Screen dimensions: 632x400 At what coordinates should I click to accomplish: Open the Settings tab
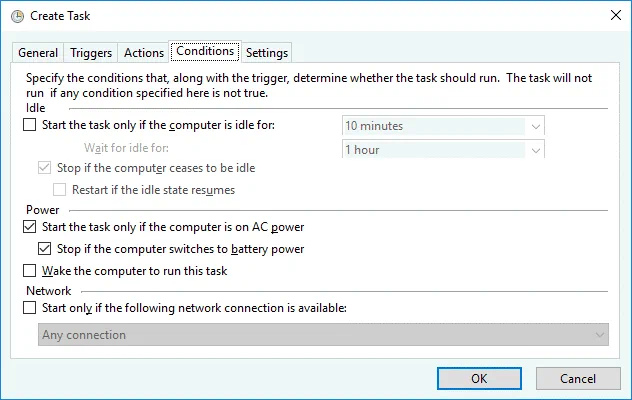pyautogui.click(x=267, y=53)
